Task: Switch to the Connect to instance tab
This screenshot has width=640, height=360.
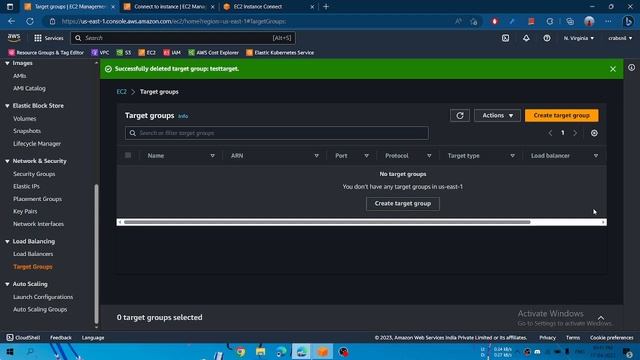Action: point(169,7)
